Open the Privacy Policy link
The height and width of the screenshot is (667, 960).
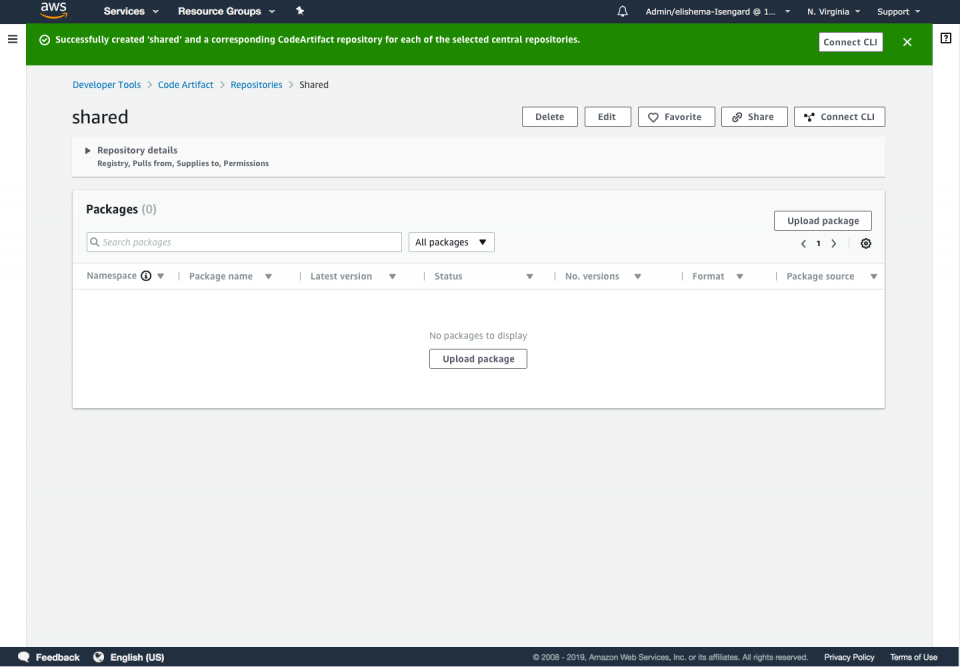pos(849,657)
